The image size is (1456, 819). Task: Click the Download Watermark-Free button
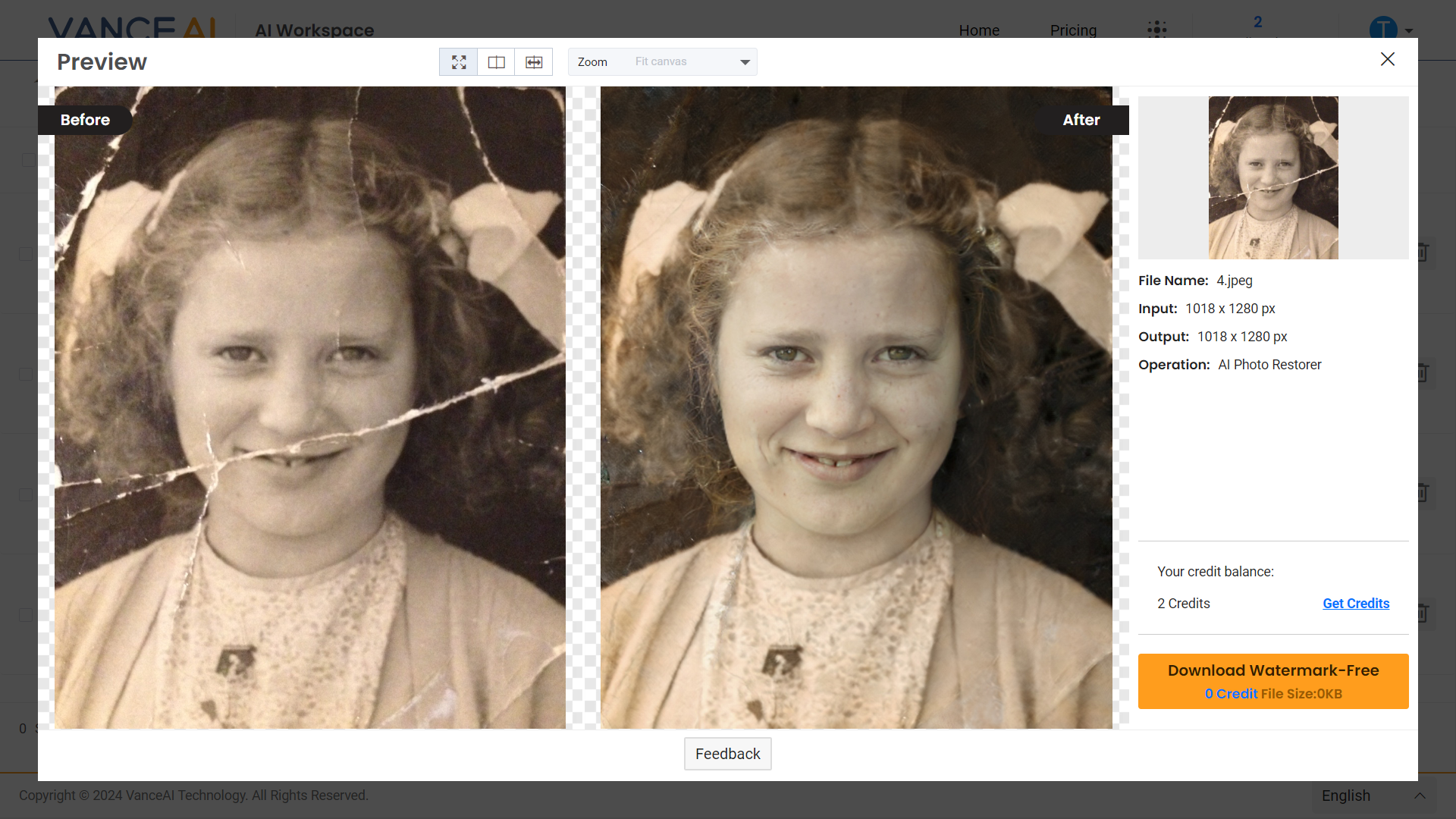(x=1273, y=681)
